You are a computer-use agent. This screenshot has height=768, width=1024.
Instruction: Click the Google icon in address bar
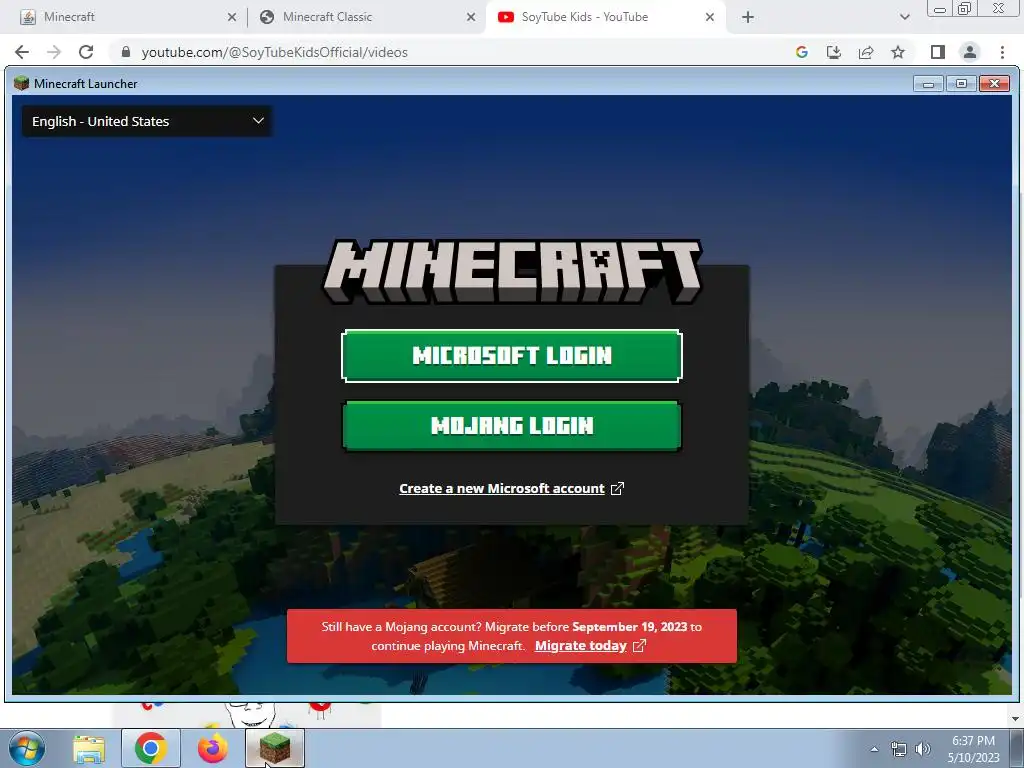tap(802, 52)
